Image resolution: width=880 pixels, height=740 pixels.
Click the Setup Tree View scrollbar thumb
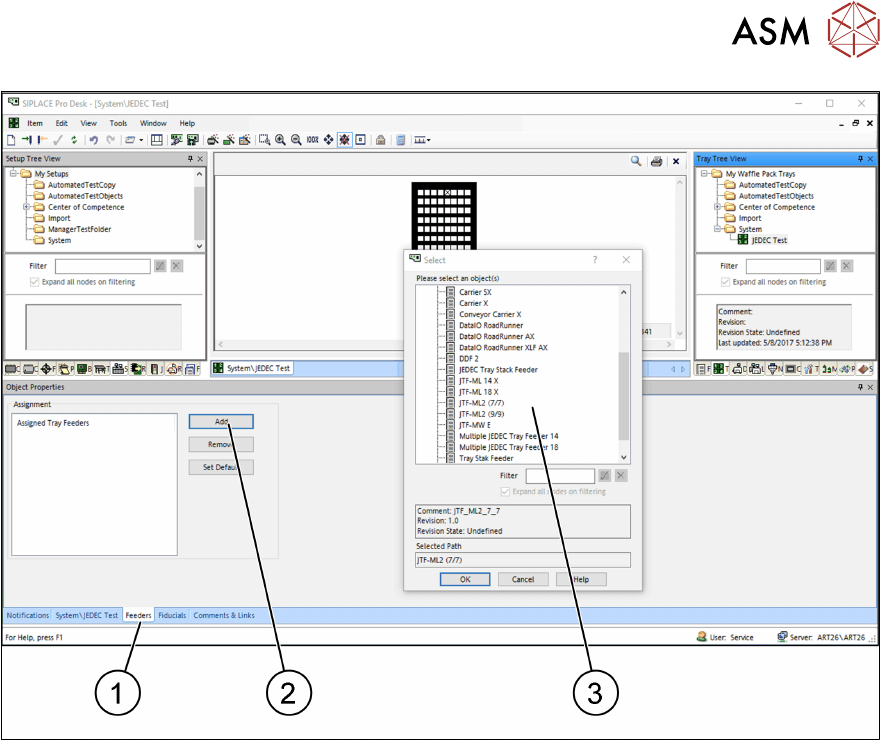[x=199, y=213]
